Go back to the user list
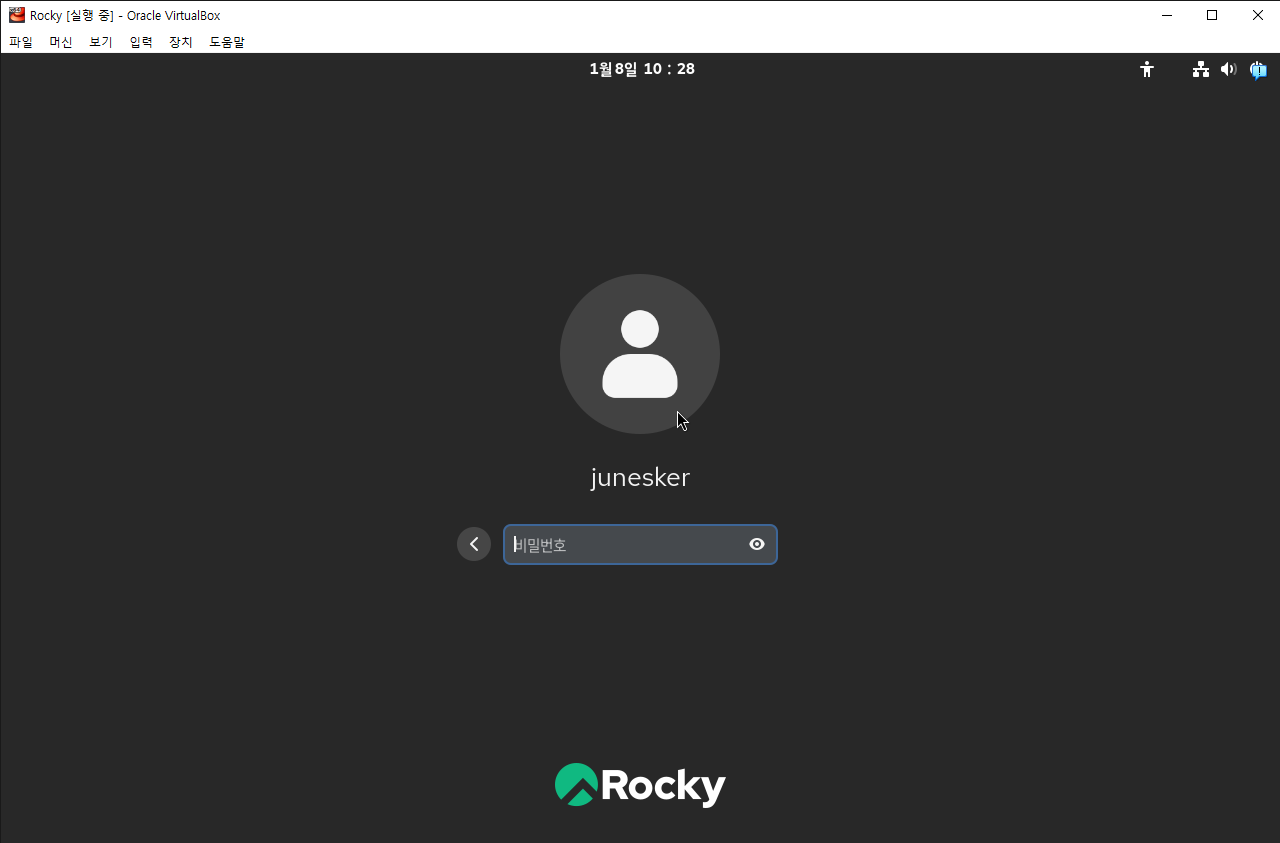 [474, 544]
